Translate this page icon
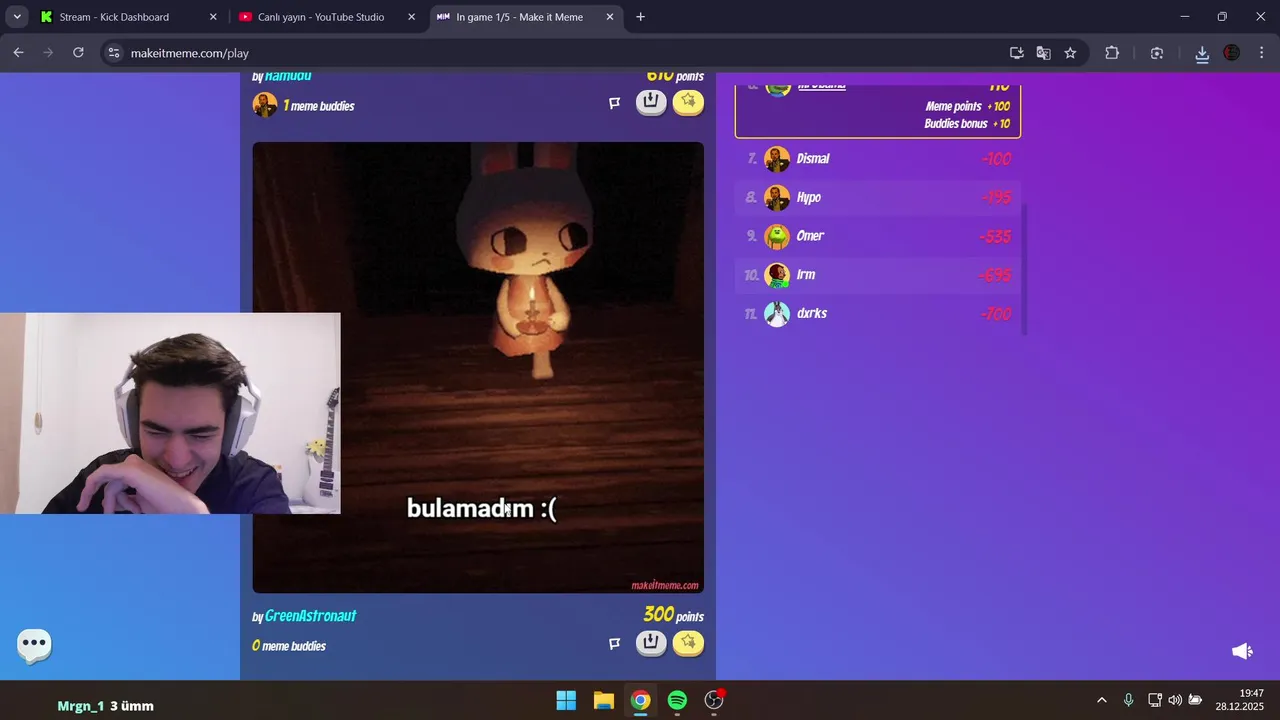The image size is (1280, 720). (1044, 53)
